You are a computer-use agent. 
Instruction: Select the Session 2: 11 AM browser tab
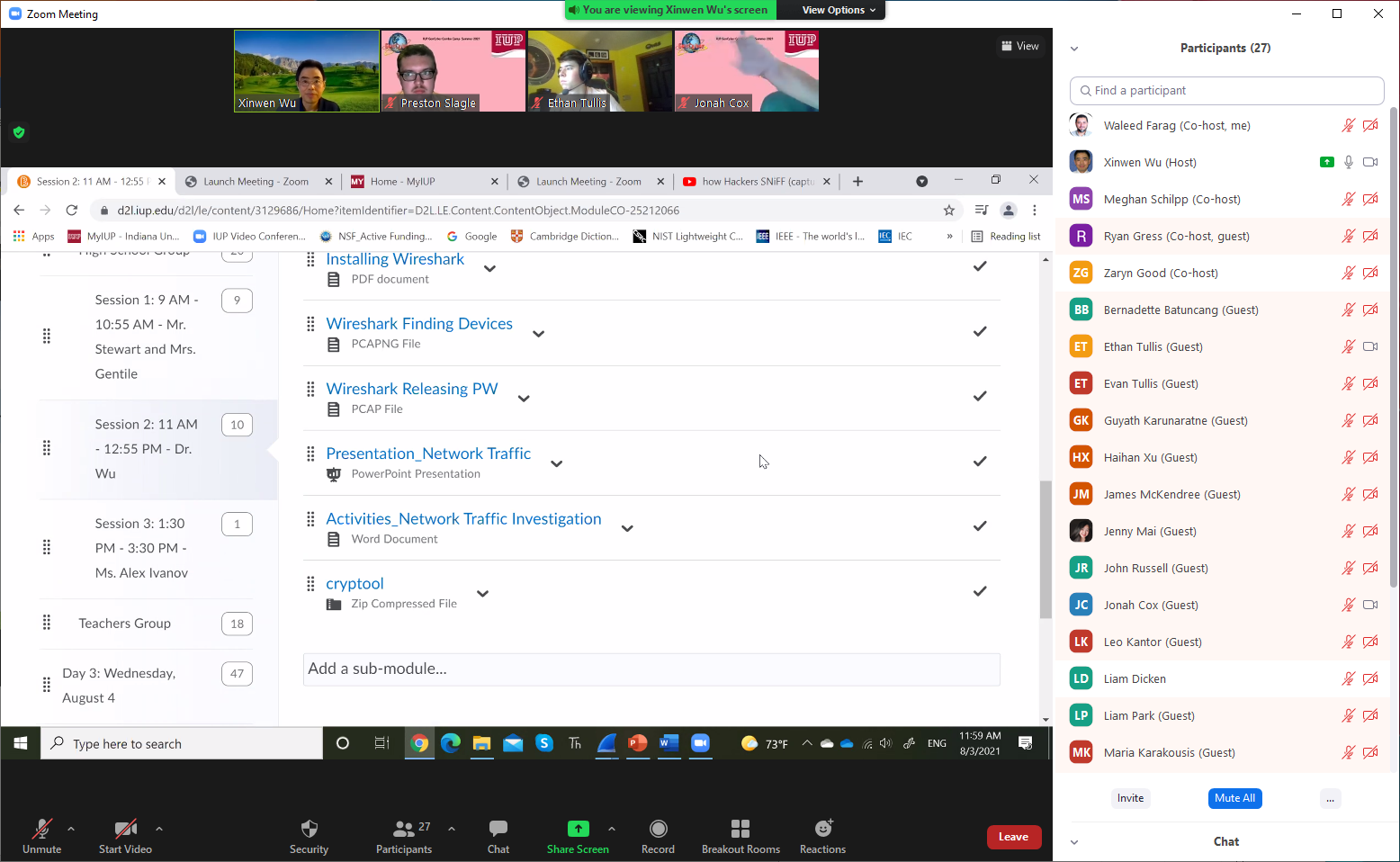[91, 181]
